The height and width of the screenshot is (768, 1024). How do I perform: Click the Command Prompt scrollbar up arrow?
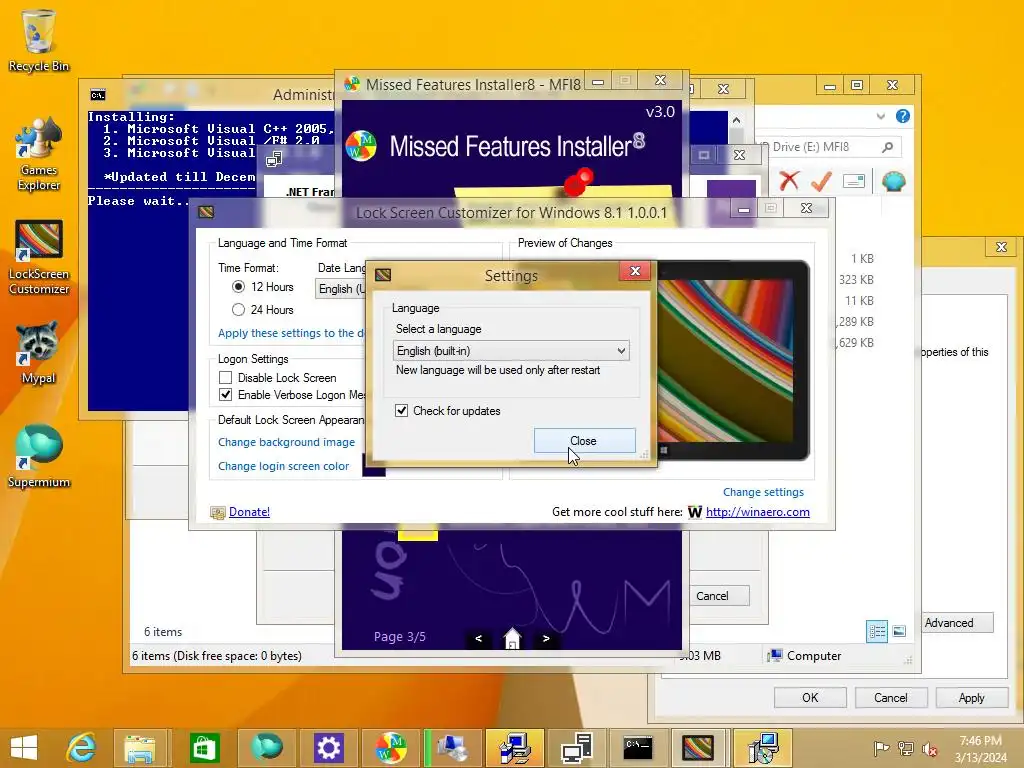point(736,120)
